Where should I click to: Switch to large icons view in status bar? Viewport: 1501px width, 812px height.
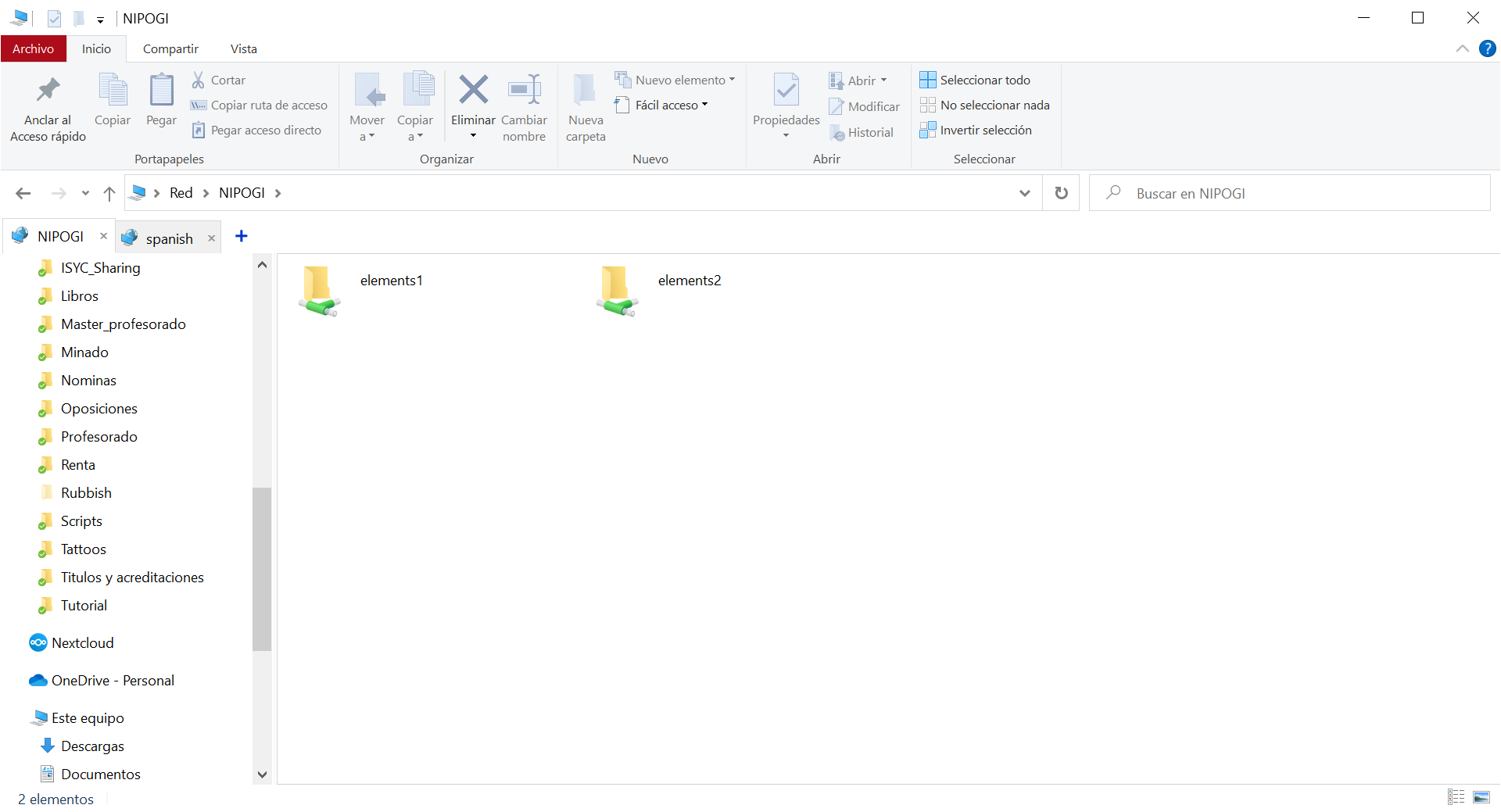pos(1481,797)
